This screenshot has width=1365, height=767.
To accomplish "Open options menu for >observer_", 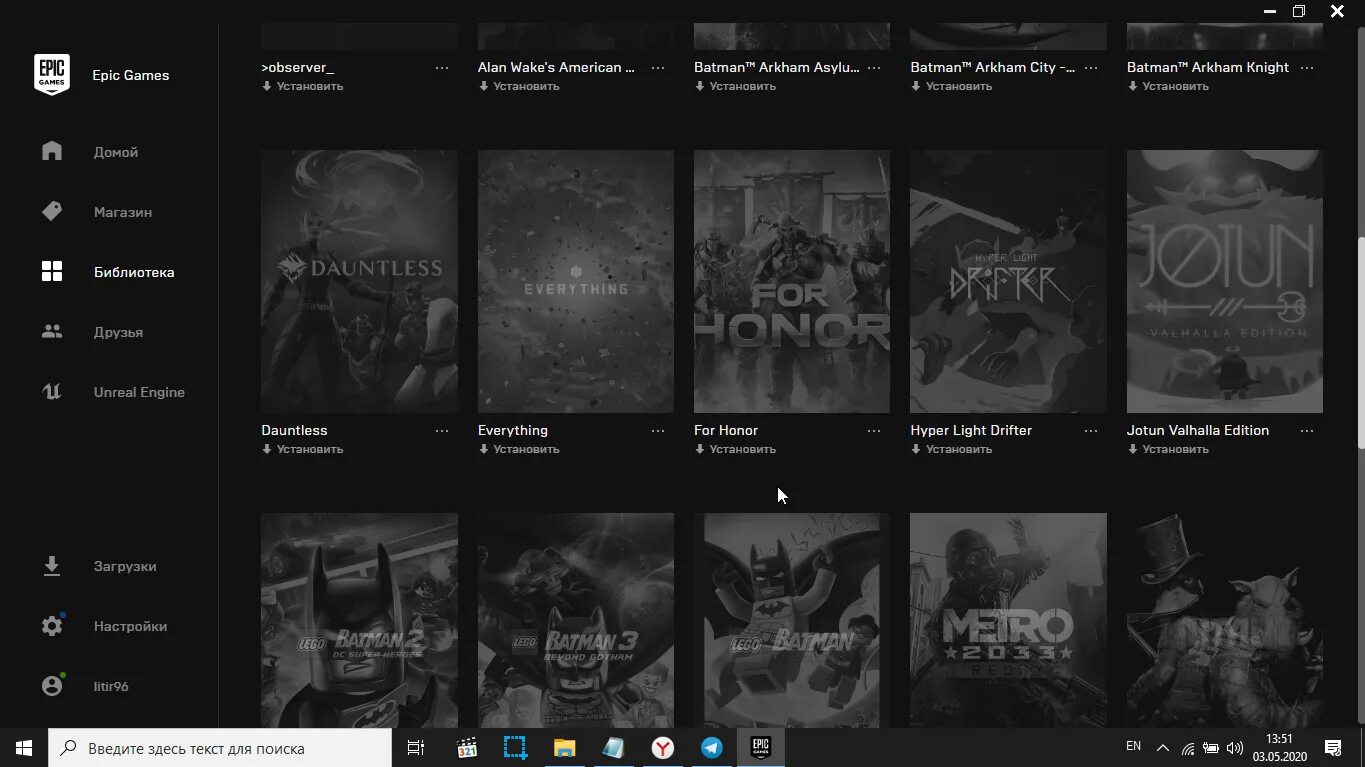I will pyautogui.click(x=442, y=68).
